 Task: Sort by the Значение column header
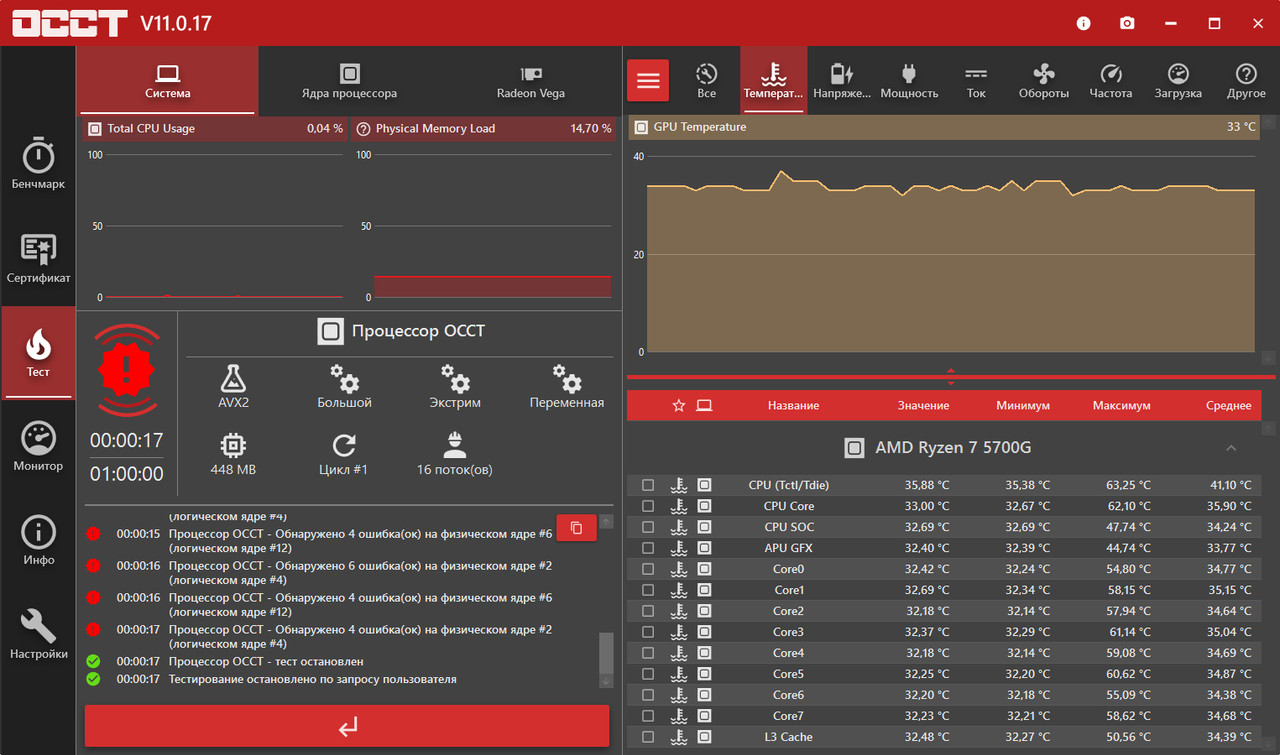[x=923, y=405]
